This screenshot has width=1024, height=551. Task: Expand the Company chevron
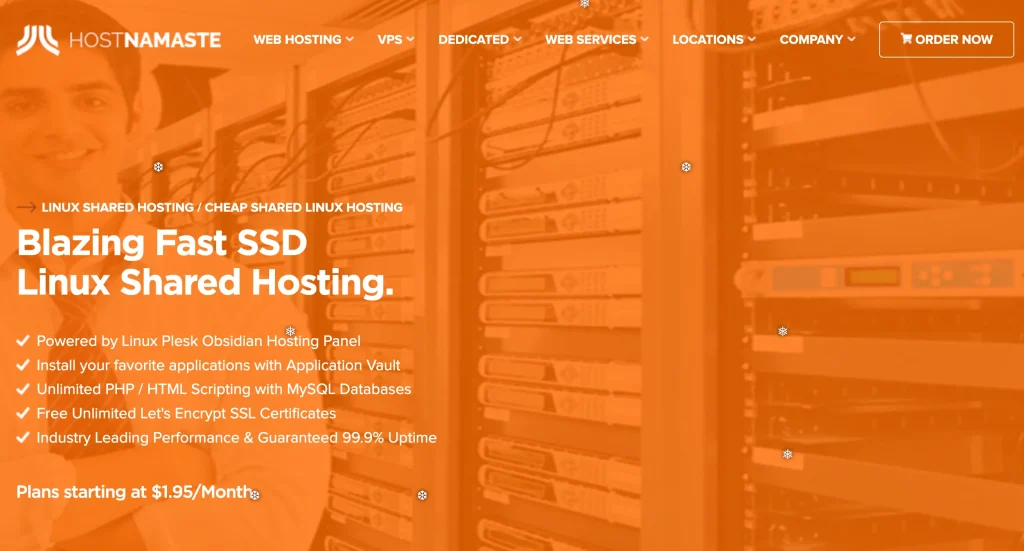[852, 39]
